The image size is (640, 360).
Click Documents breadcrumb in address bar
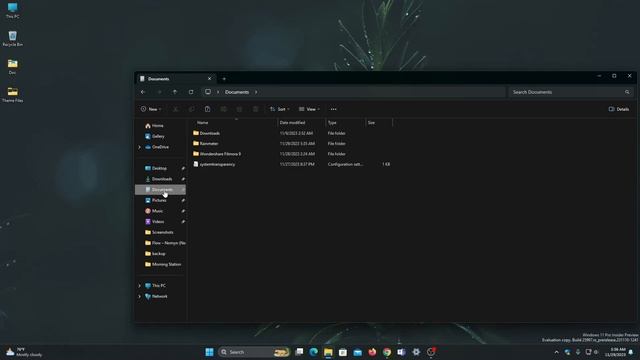tap(237, 92)
